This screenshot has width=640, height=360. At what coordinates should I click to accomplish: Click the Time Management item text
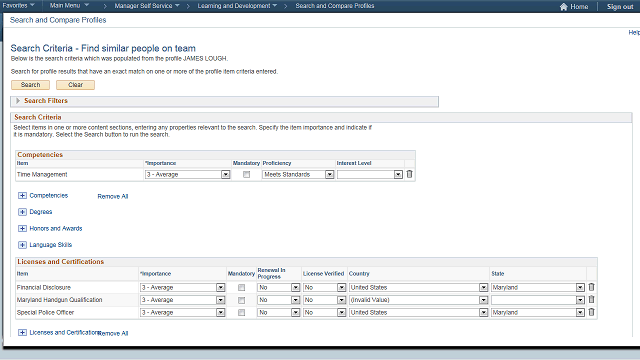[42, 174]
